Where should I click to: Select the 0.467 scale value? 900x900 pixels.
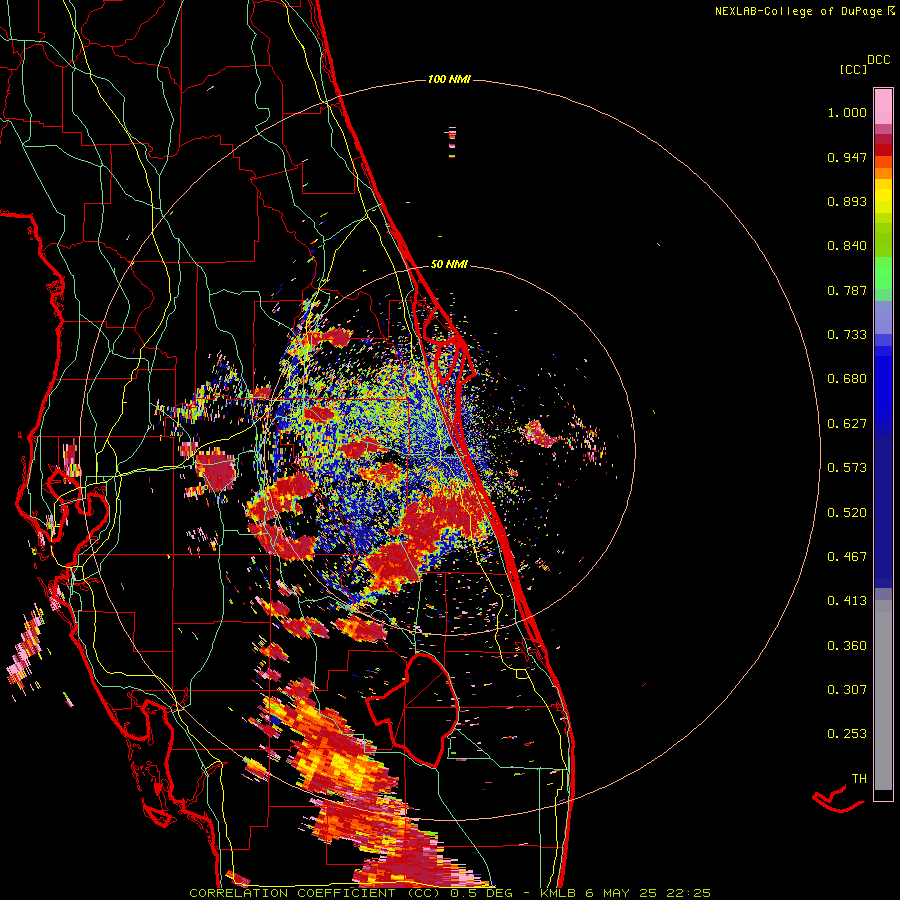847,557
